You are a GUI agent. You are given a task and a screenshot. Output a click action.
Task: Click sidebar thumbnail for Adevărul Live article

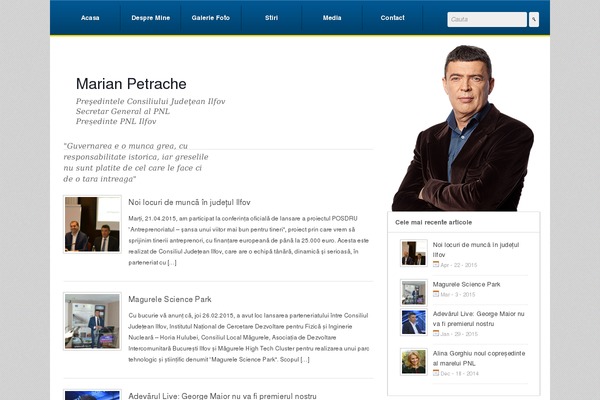point(414,322)
